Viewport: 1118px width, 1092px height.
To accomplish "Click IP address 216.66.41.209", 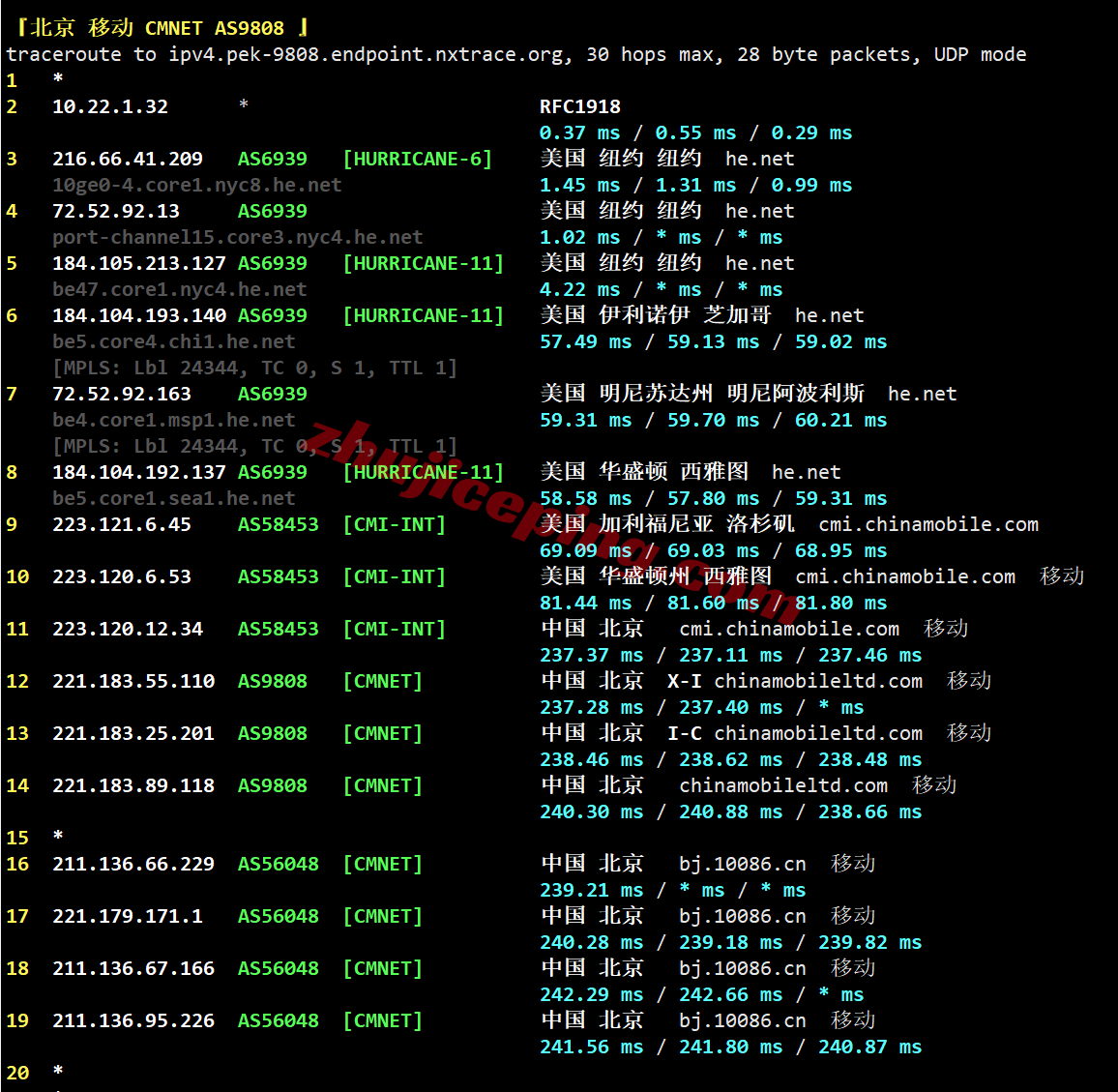I will pyautogui.click(x=128, y=159).
